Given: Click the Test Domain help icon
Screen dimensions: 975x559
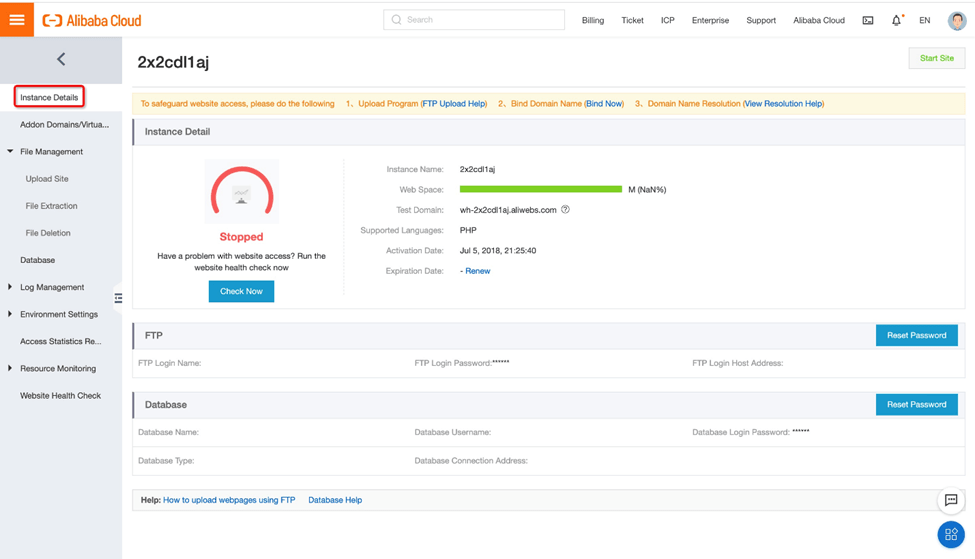Looking at the screenshot, I should 565,210.
